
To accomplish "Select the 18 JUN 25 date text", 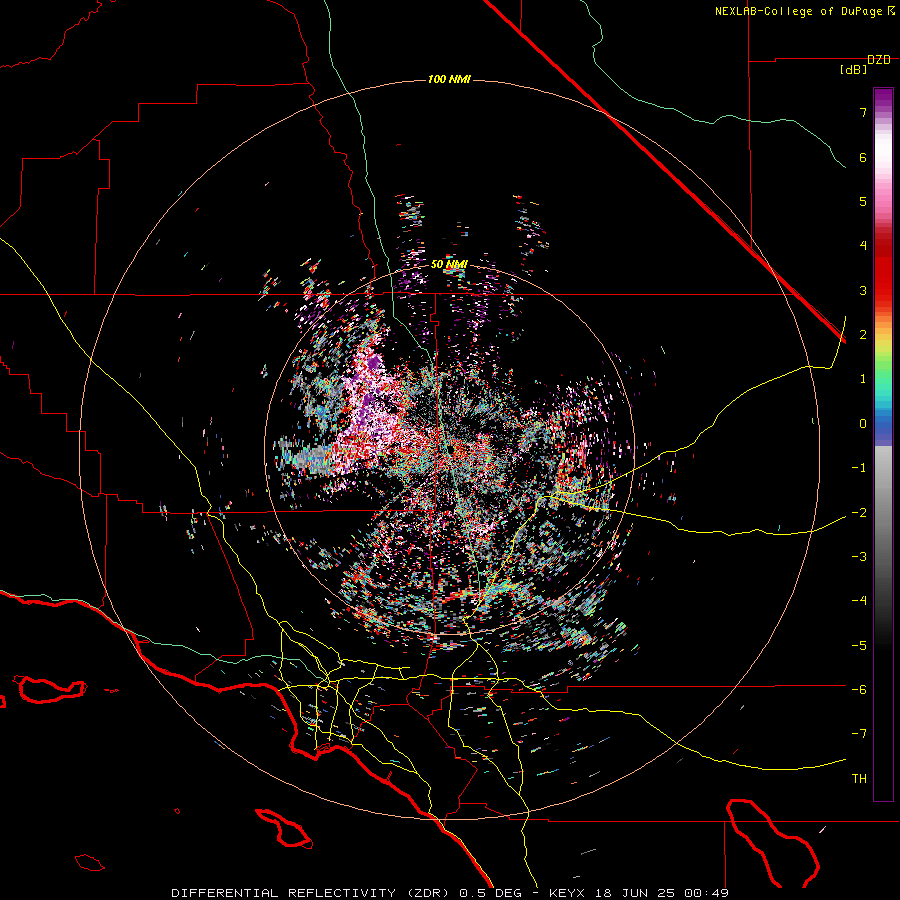I will coord(635,893).
